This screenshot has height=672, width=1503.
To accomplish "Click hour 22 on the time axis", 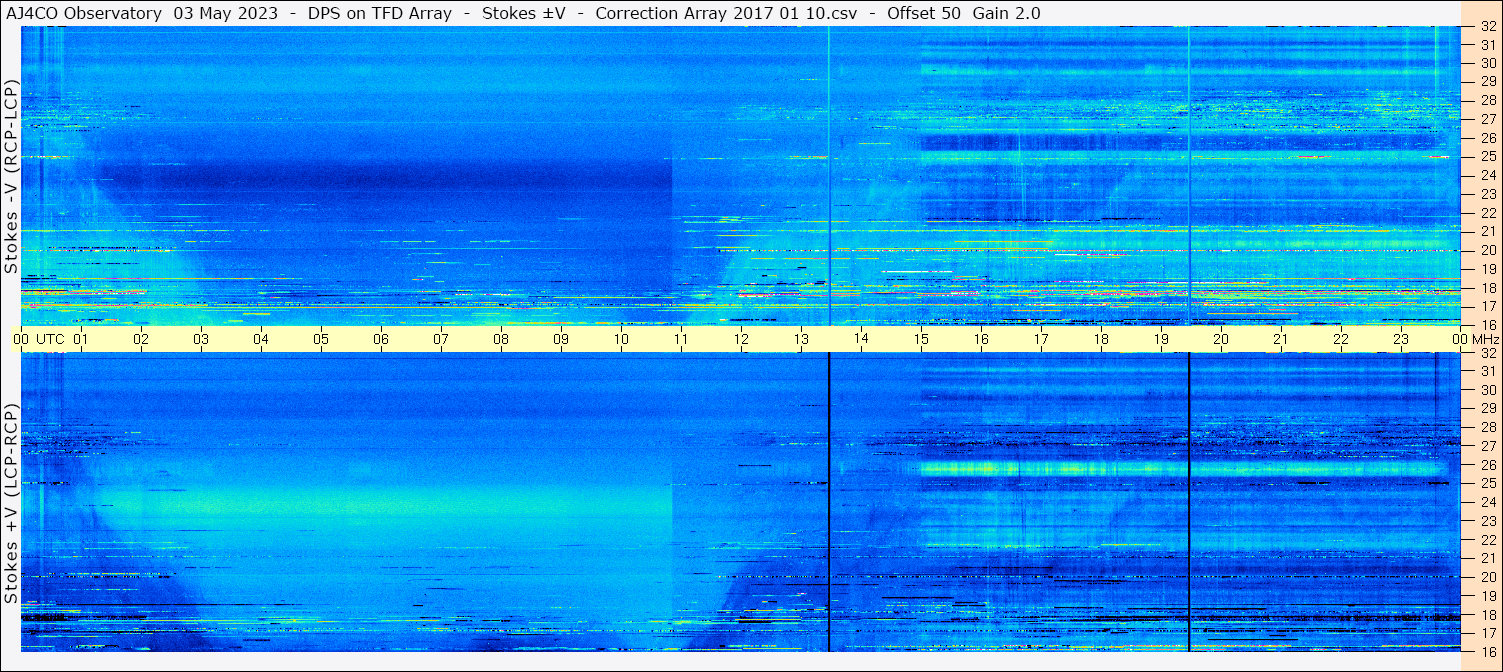I will click(x=1341, y=339).
